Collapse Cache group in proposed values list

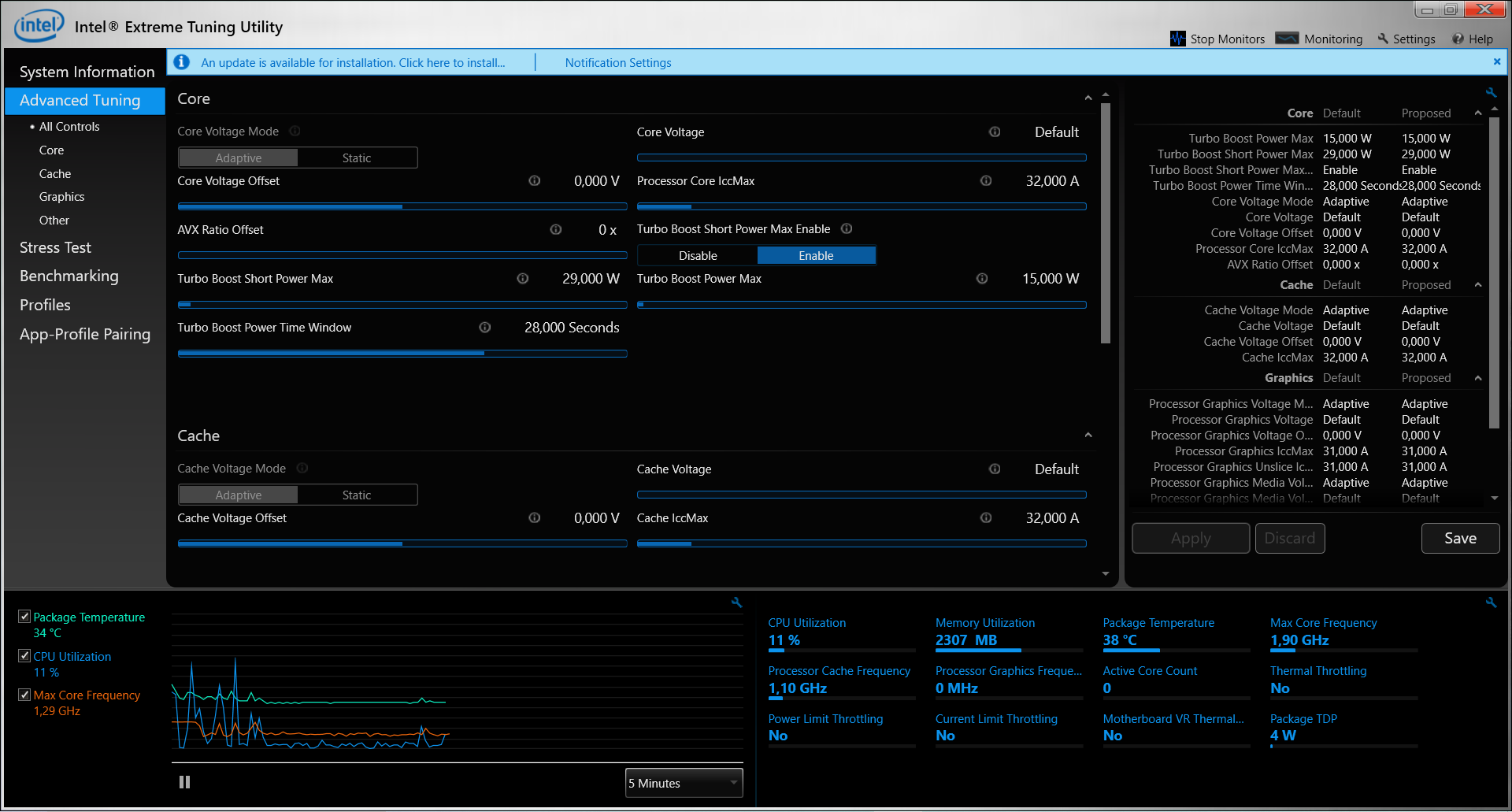[1478, 285]
